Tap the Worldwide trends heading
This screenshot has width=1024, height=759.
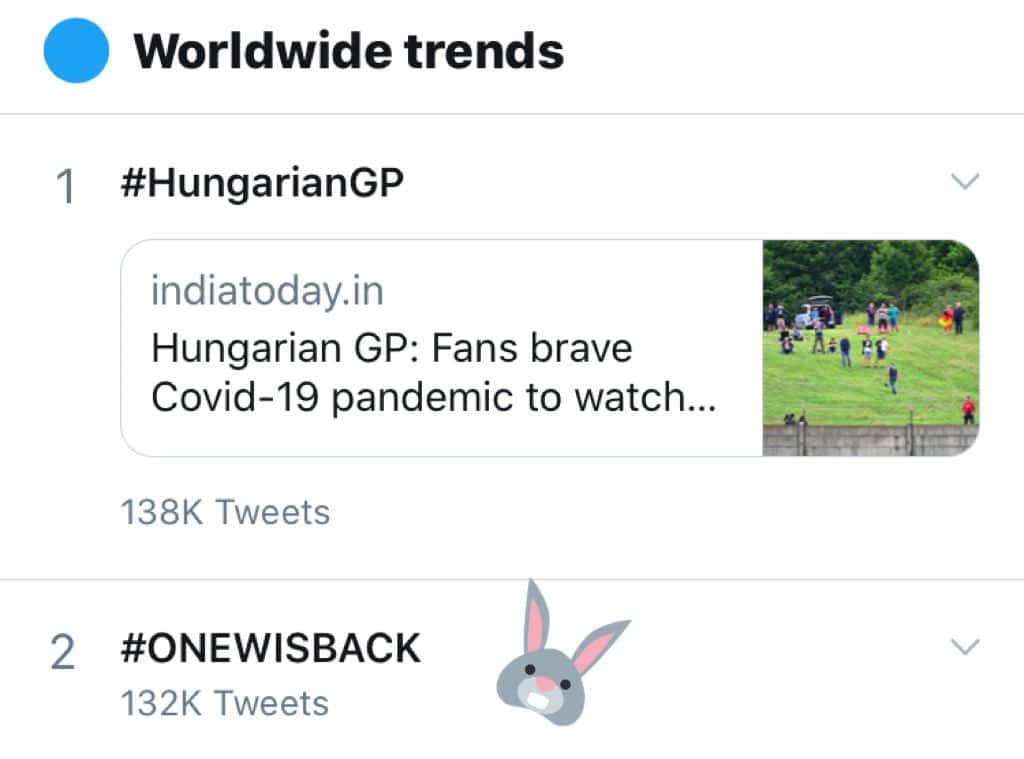(349, 51)
